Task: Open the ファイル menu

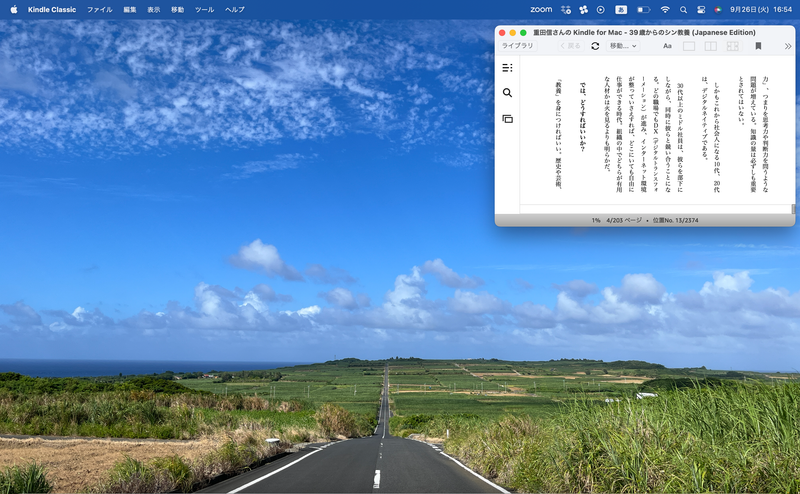Action: [x=100, y=9]
